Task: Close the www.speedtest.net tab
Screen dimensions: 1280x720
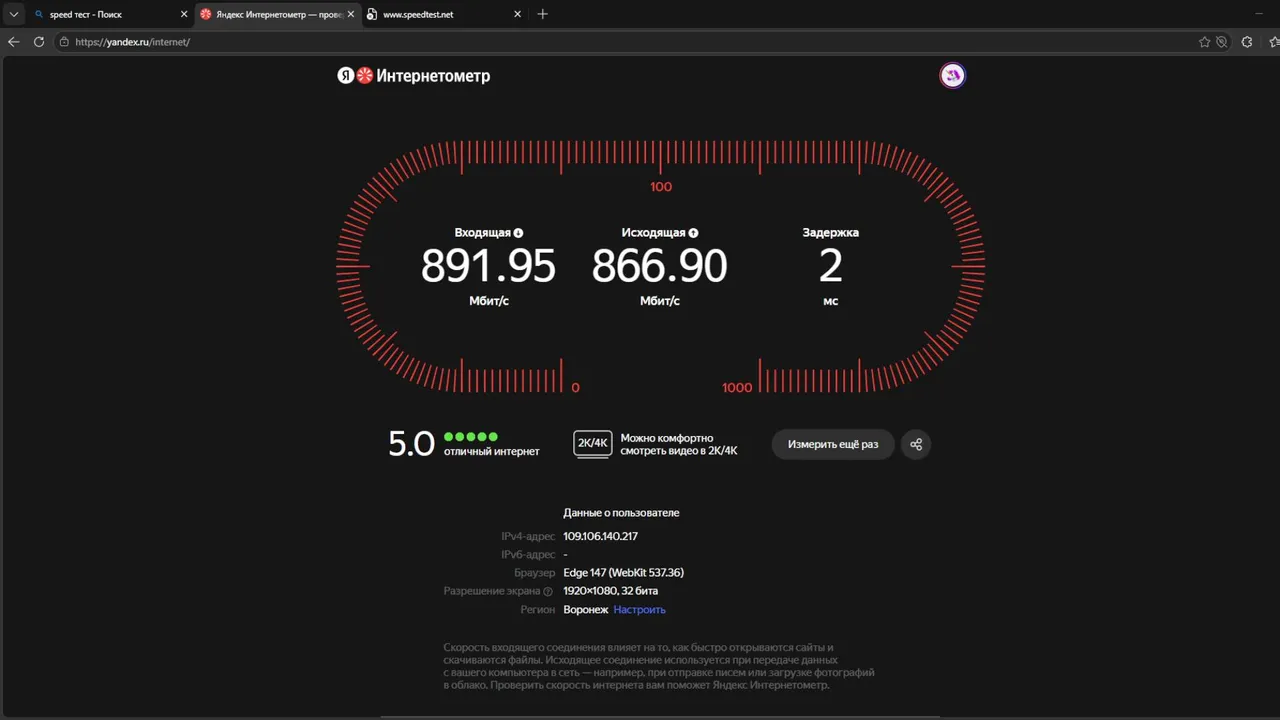Action: (517, 14)
